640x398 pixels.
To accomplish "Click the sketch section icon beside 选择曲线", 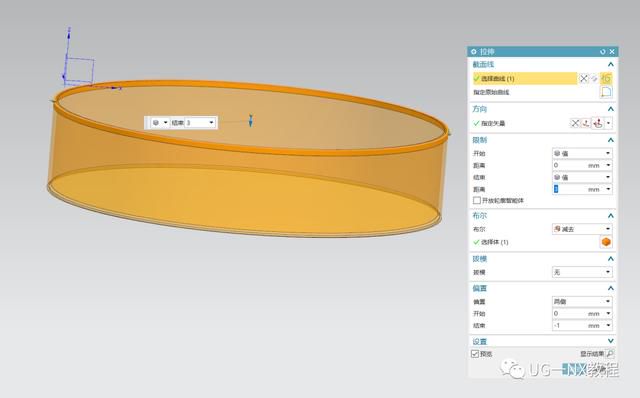I will point(606,78).
